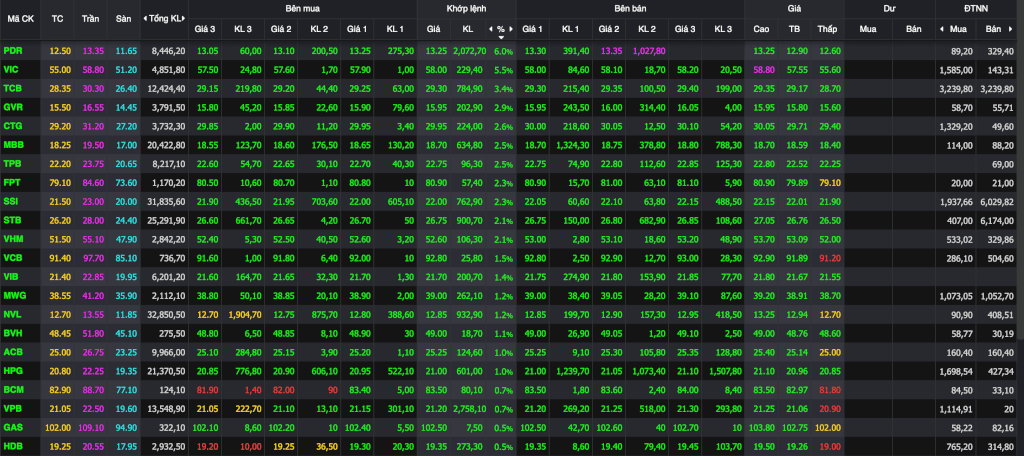Click left arrow beside Tổng KL header
Screen dimensions: 1024x456
pyautogui.click(x=145, y=18)
